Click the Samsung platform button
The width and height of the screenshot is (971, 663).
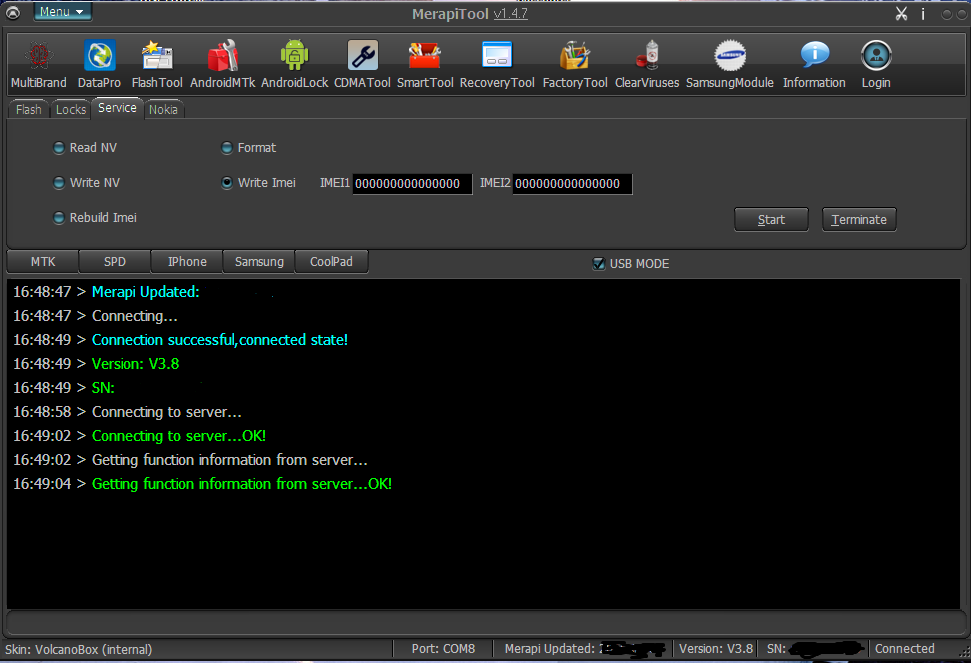click(x=259, y=262)
